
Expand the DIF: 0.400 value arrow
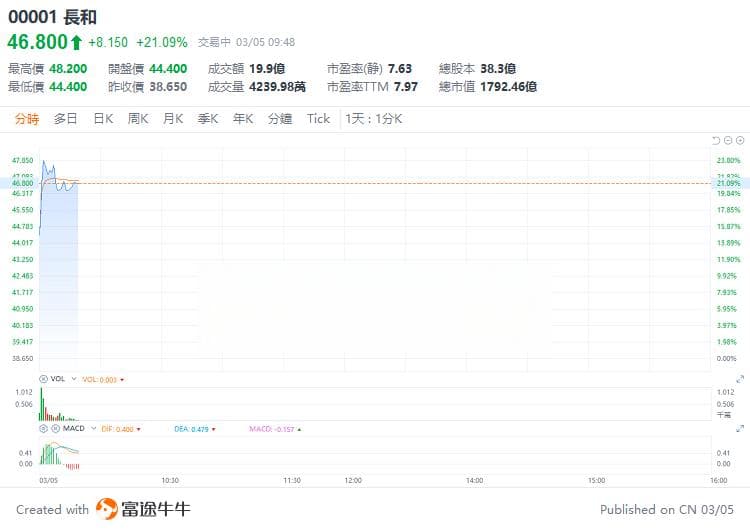(139, 430)
